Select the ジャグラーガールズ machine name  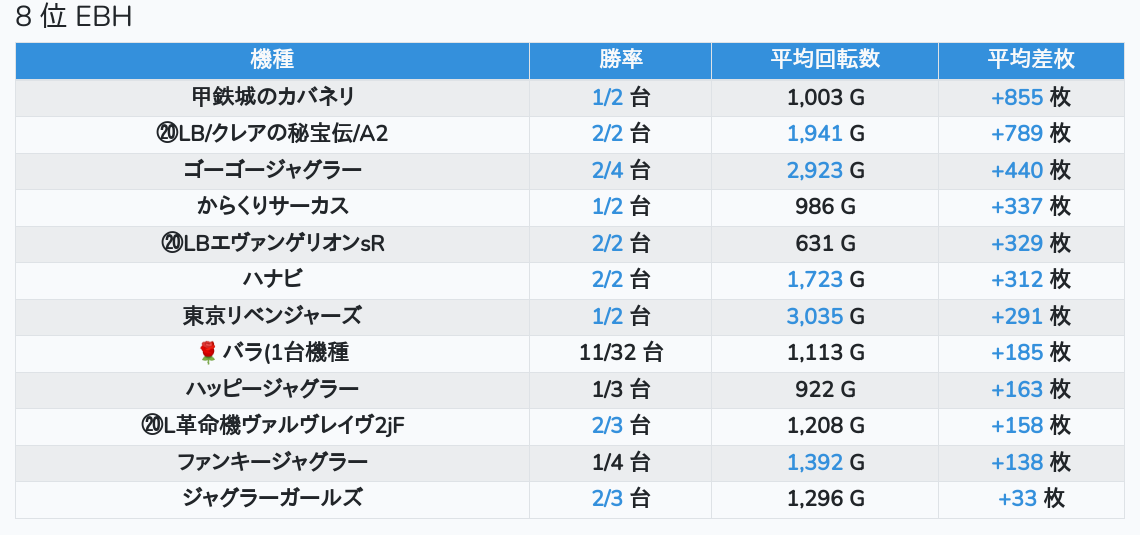272,497
